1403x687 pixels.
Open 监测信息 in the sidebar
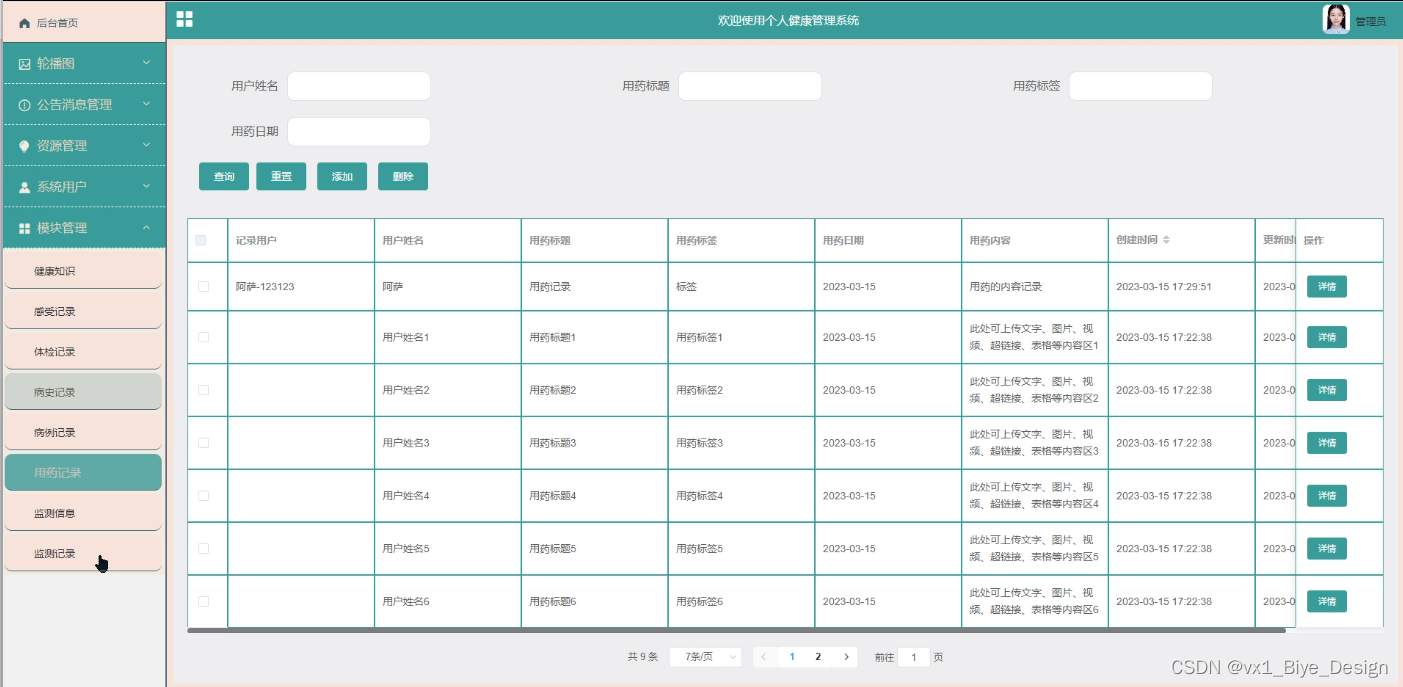[x=83, y=513]
